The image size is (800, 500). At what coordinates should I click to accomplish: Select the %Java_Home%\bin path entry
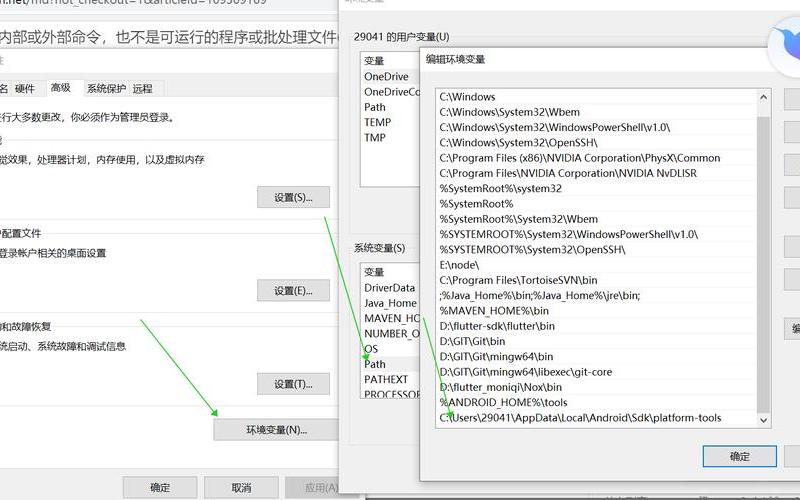597,295
